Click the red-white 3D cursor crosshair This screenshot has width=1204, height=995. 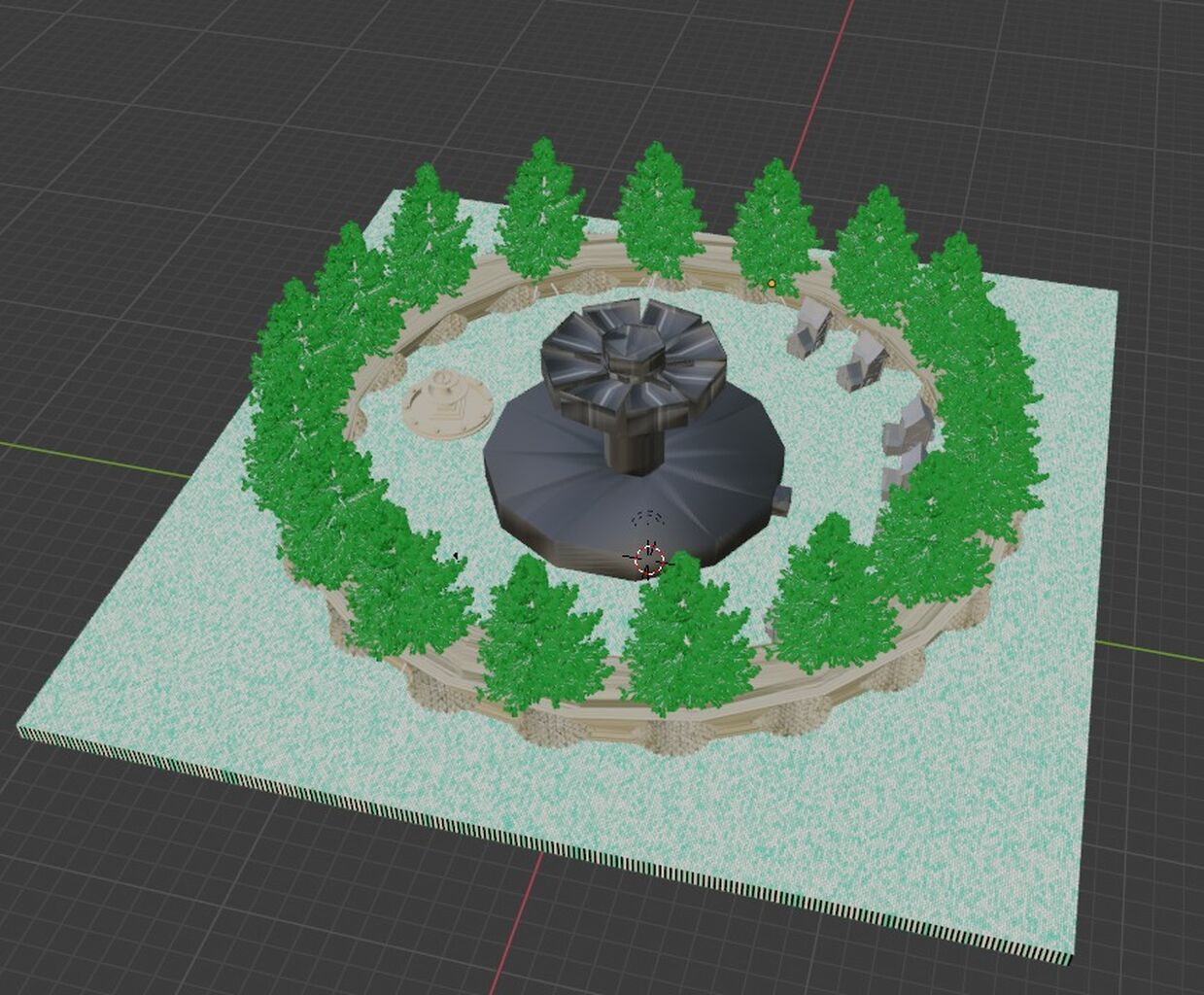point(649,559)
